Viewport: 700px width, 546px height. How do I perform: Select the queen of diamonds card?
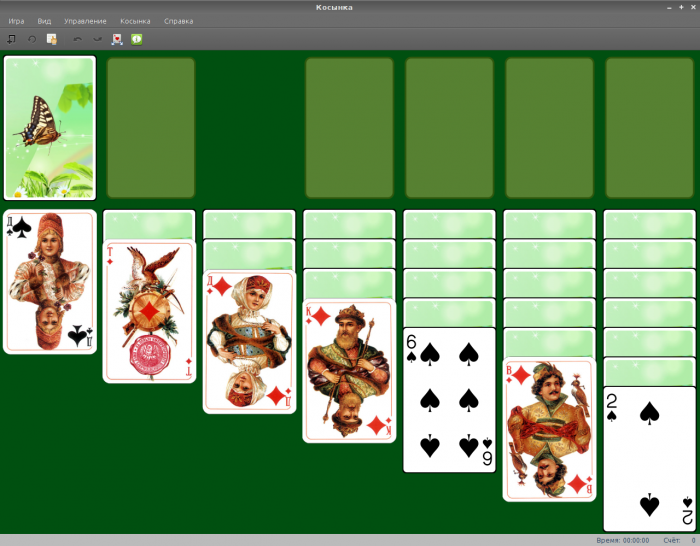[x=250, y=342]
